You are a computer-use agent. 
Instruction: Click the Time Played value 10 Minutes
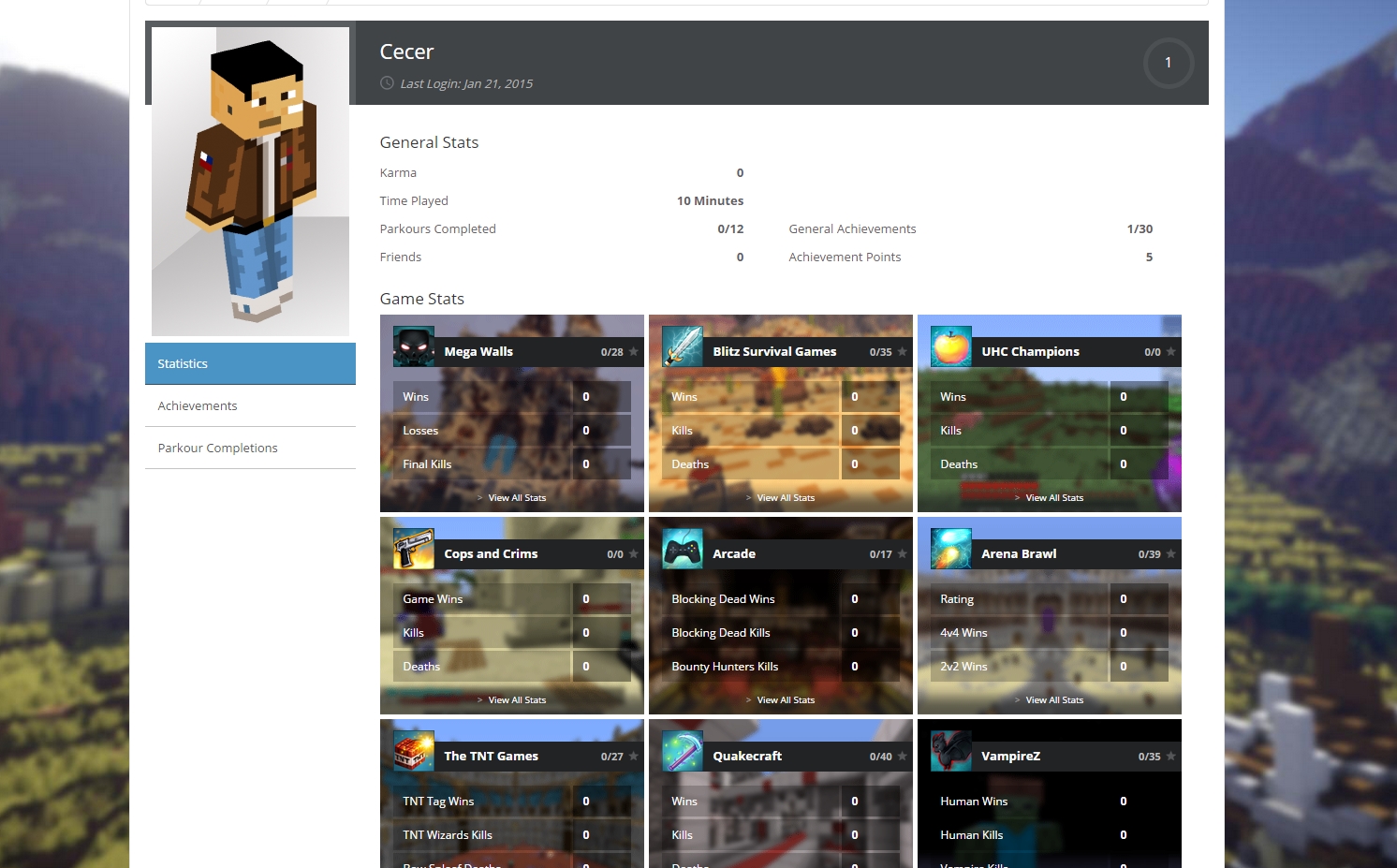pyautogui.click(x=710, y=201)
